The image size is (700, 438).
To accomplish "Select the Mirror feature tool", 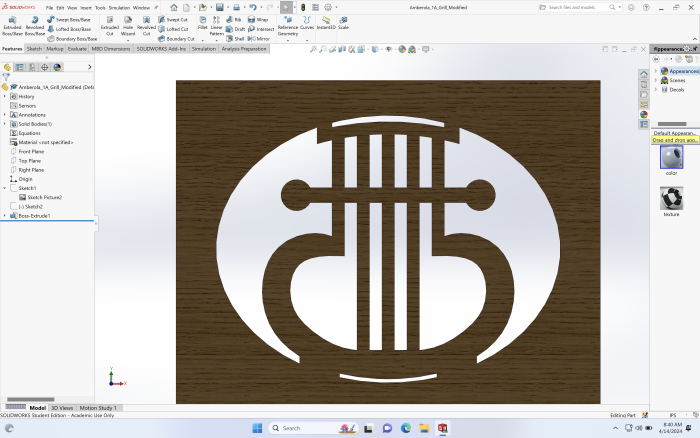I will pos(260,39).
